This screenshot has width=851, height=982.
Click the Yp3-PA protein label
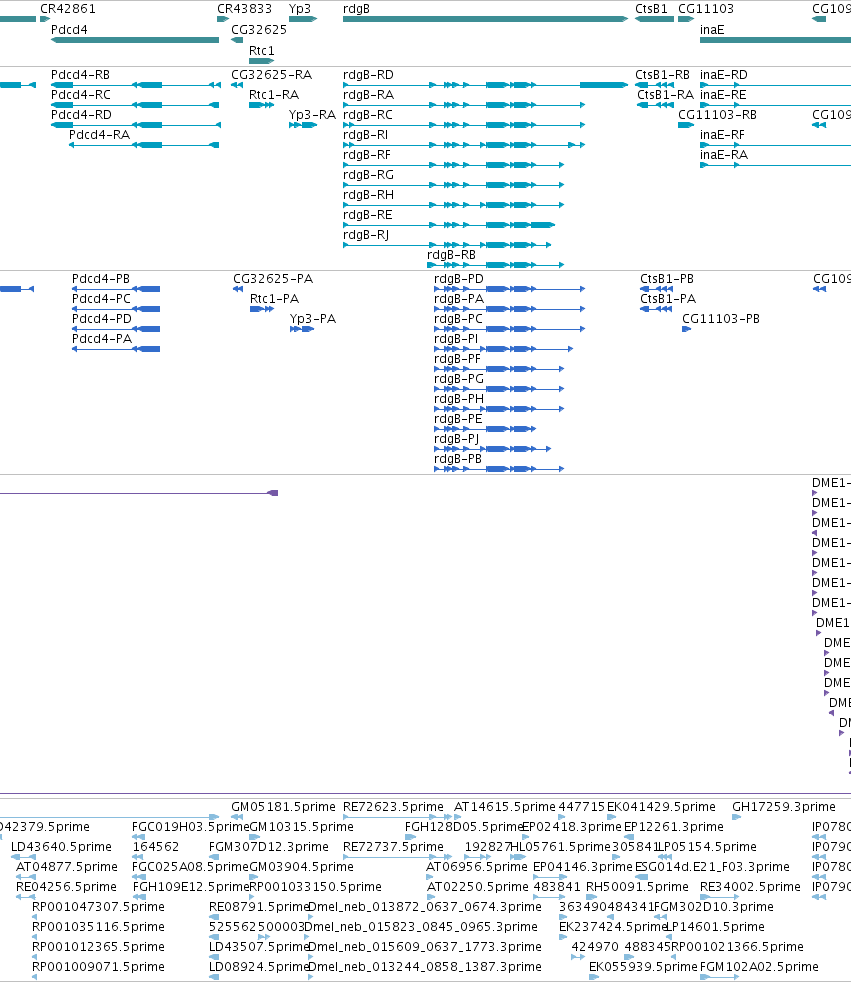click(x=313, y=319)
